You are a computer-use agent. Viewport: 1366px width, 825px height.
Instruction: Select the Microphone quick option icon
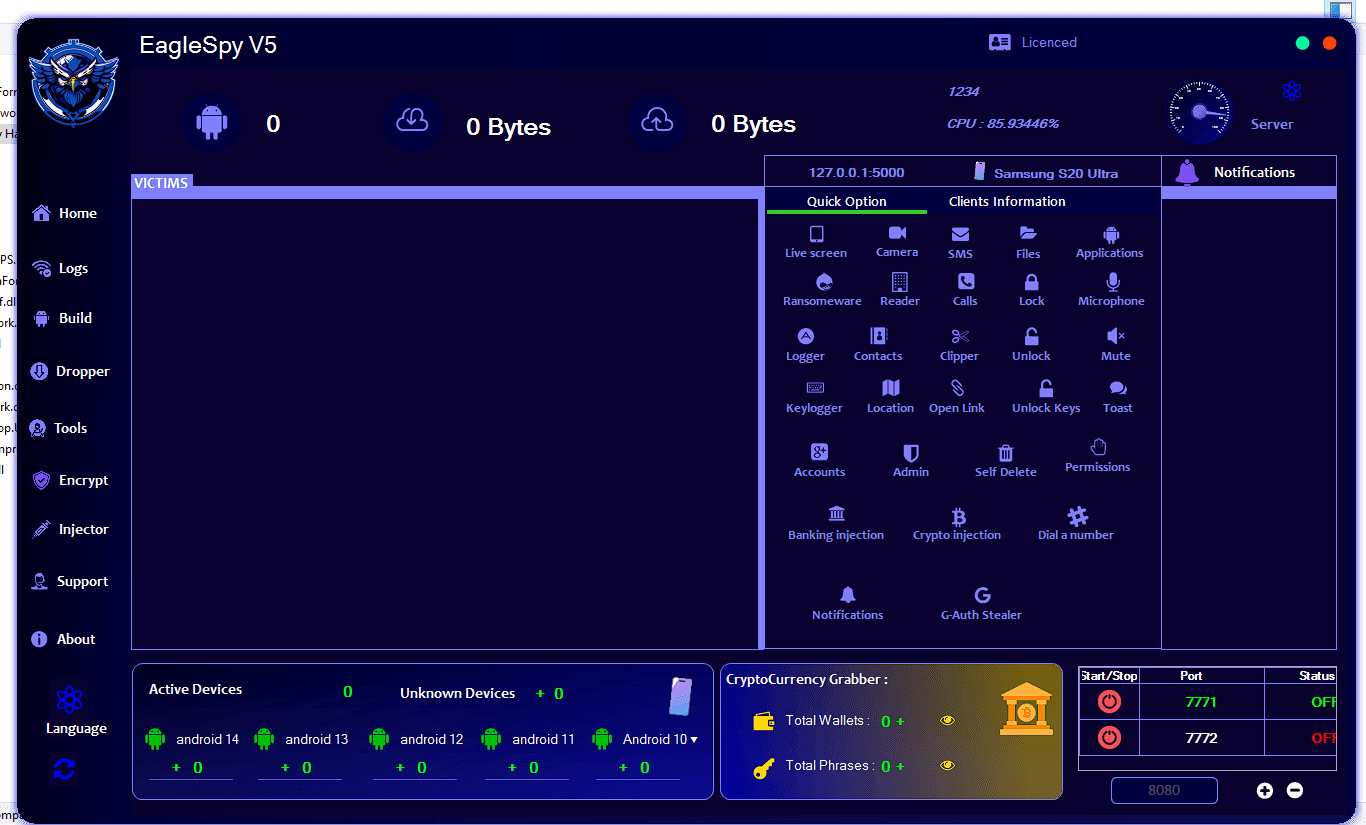1112,282
